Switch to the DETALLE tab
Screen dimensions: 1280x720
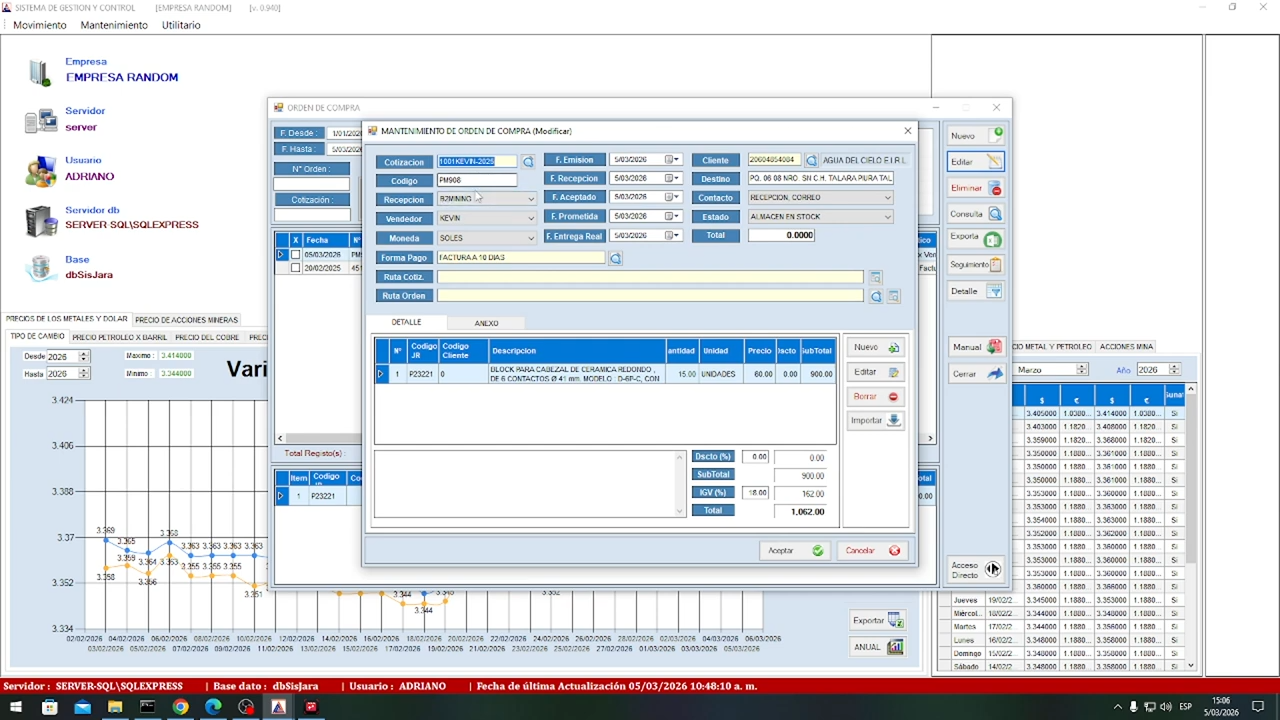tap(406, 322)
